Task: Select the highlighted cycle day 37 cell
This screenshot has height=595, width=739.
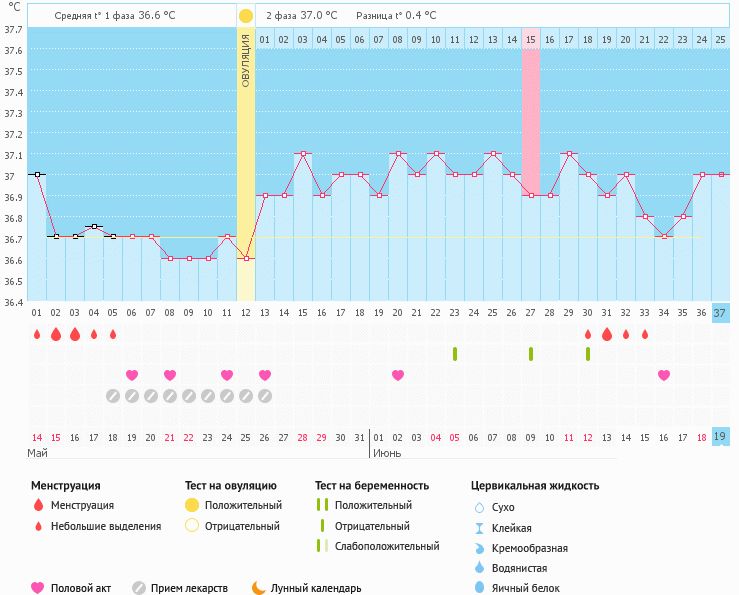Action: [x=721, y=314]
